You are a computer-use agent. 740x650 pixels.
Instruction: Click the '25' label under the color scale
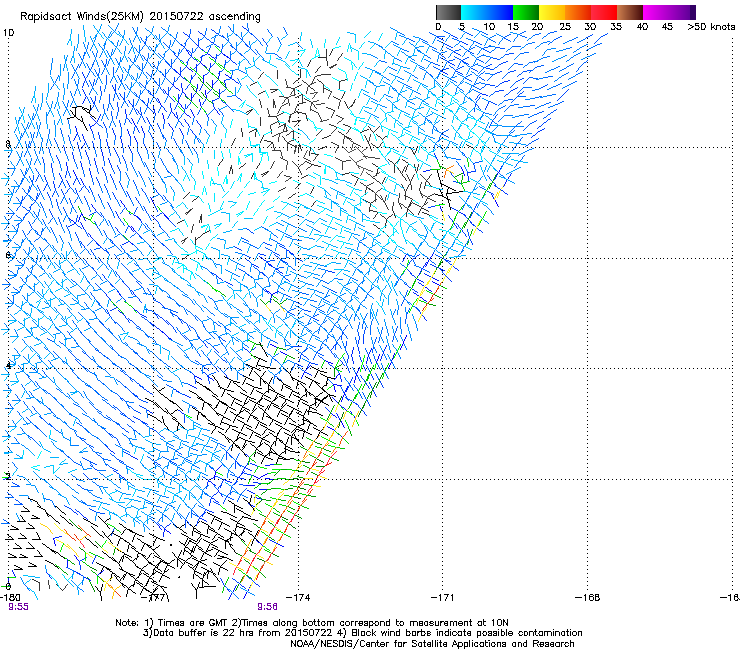click(x=565, y=26)
